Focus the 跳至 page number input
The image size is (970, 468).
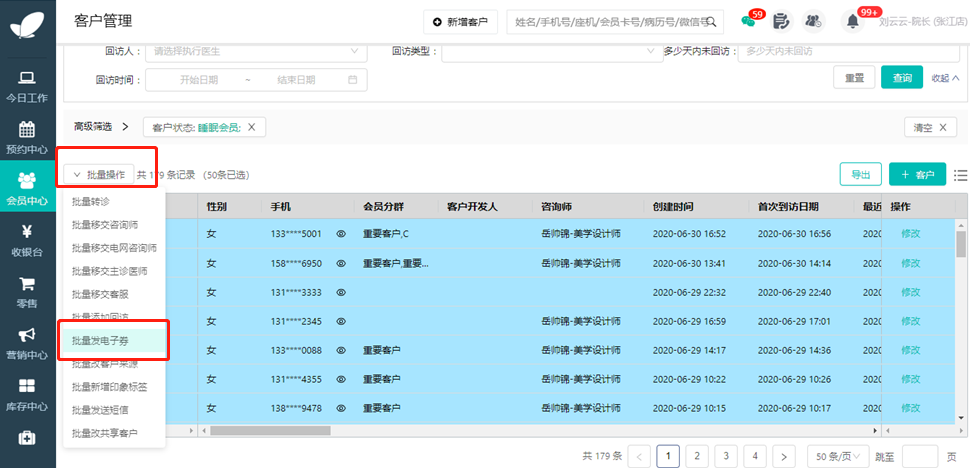click(920, 456)
